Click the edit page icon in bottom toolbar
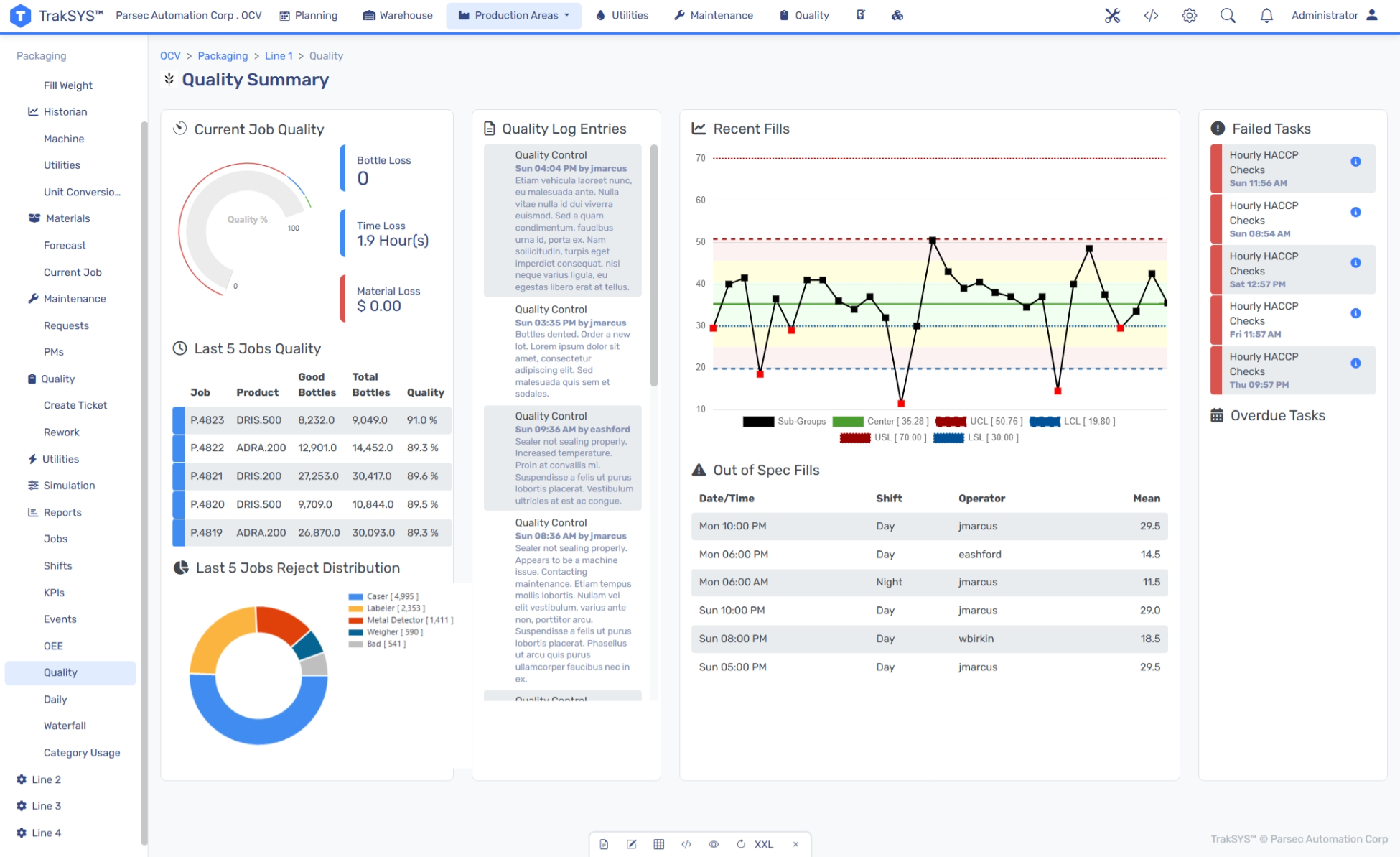Screen dimensions: 1400x857 click(x=631, y=844)
